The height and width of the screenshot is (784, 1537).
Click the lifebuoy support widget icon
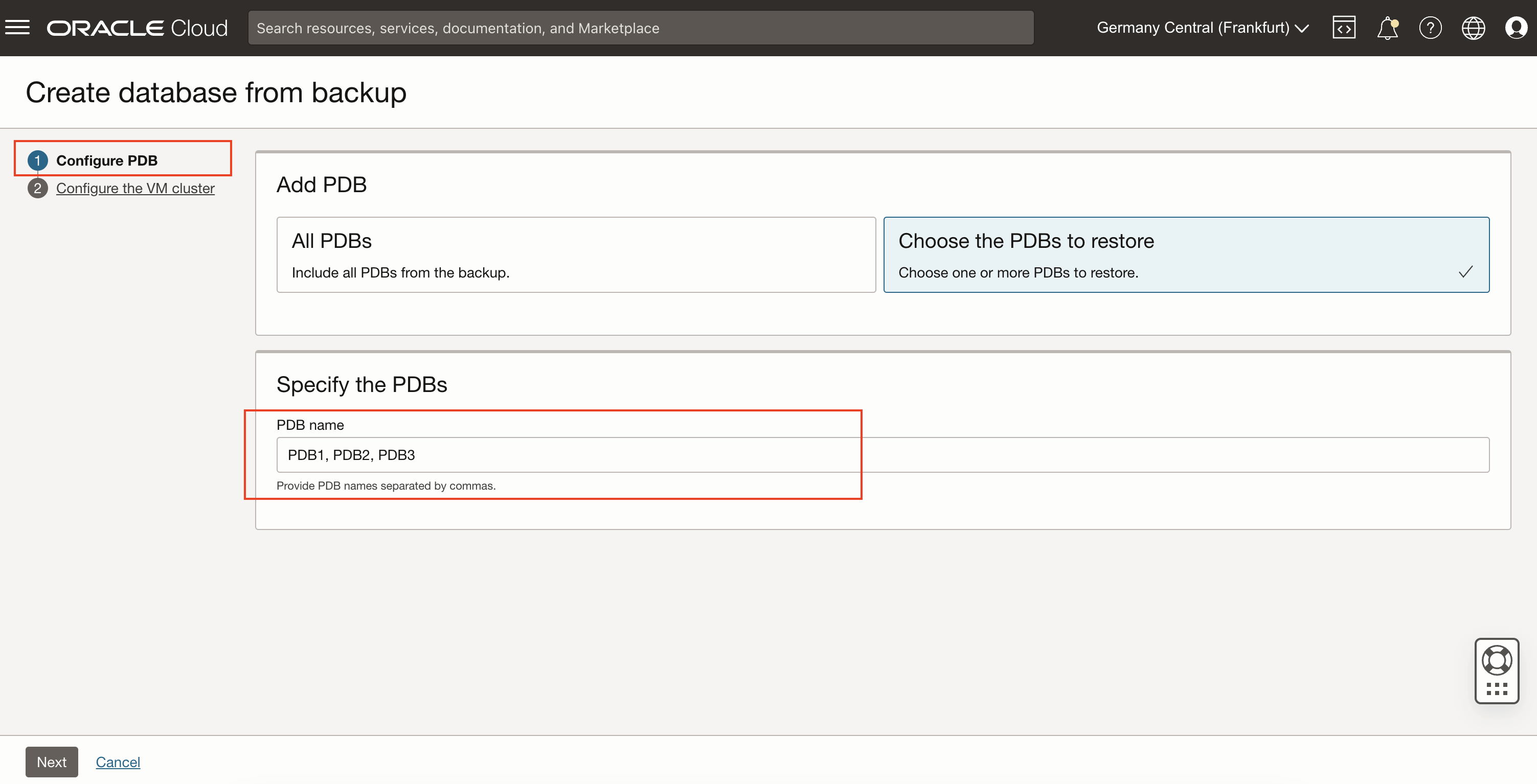click(1497, 659)
